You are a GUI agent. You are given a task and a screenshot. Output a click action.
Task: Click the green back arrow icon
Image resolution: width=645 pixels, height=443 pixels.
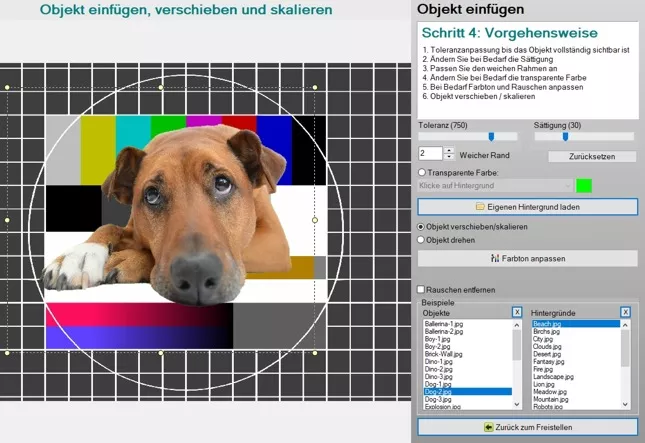(488, 427)
